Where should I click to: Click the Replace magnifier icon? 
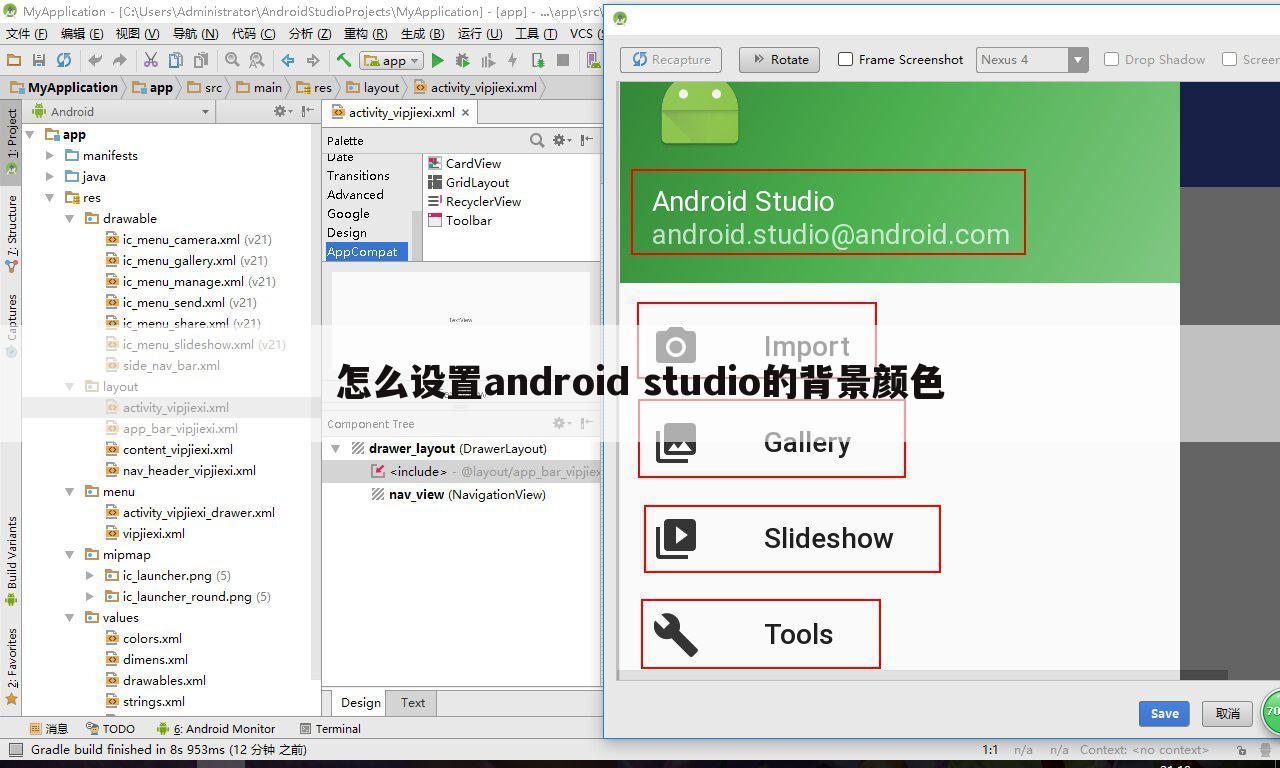click(257, 60)
